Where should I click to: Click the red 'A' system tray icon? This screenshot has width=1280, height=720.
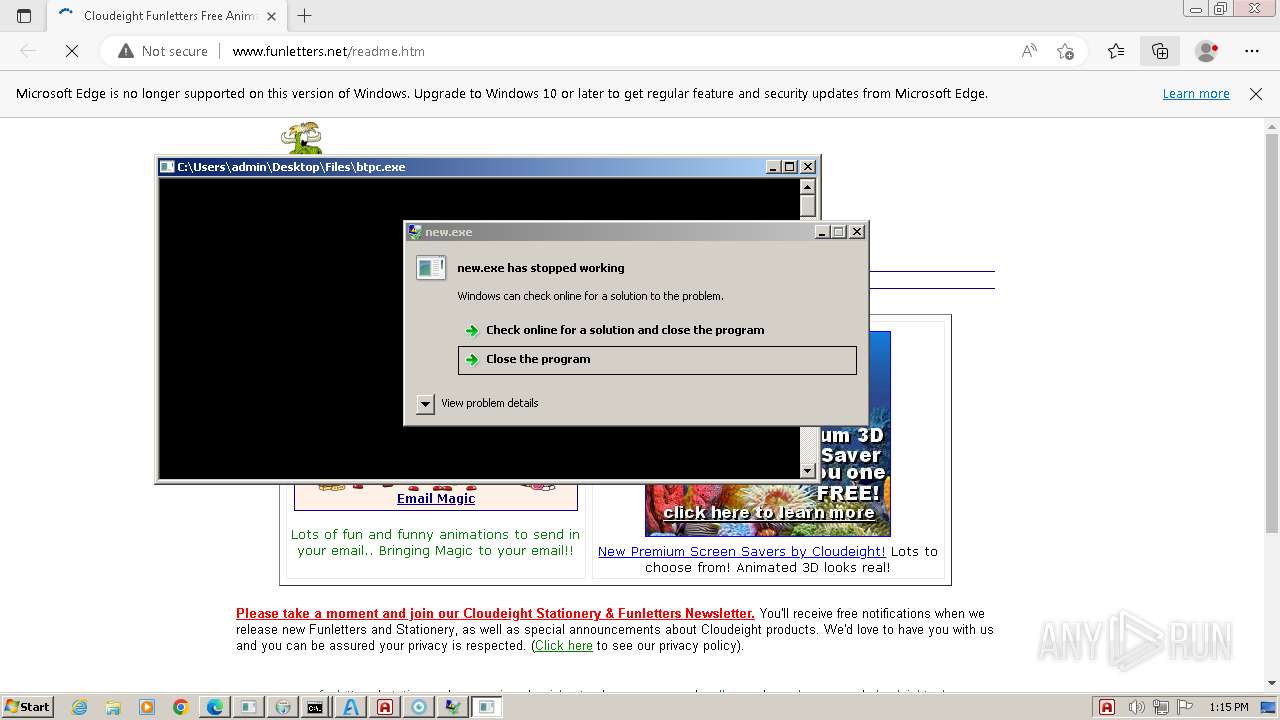point(1107,707)
